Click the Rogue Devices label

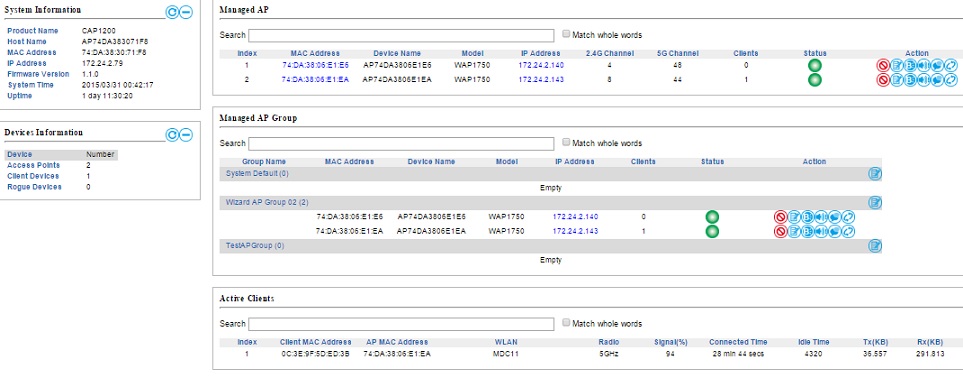[x=34, y=187]
